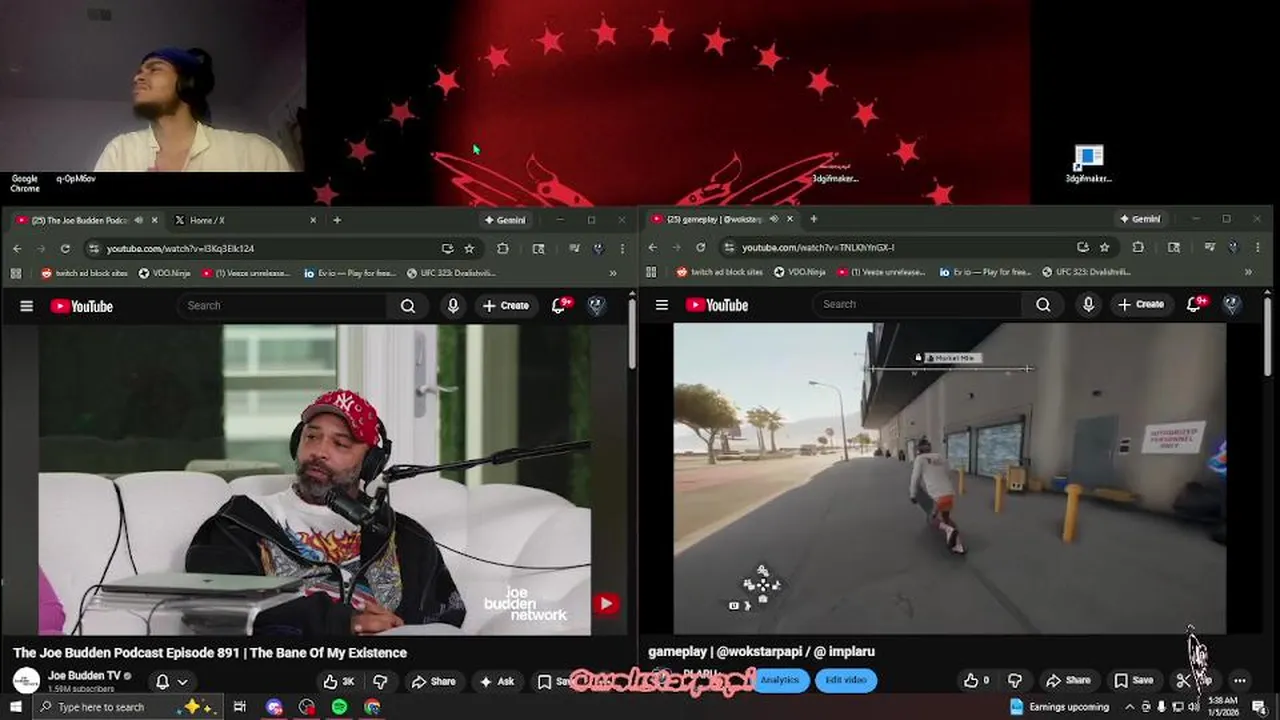
Task: Open apps grid in Joe Budden bookmarks bar
Action: point(16,273)
